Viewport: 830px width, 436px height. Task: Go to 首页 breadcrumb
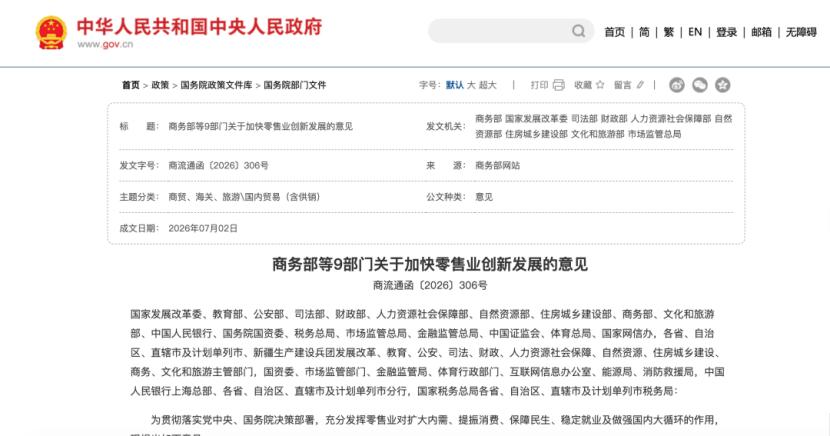[131, 85]
